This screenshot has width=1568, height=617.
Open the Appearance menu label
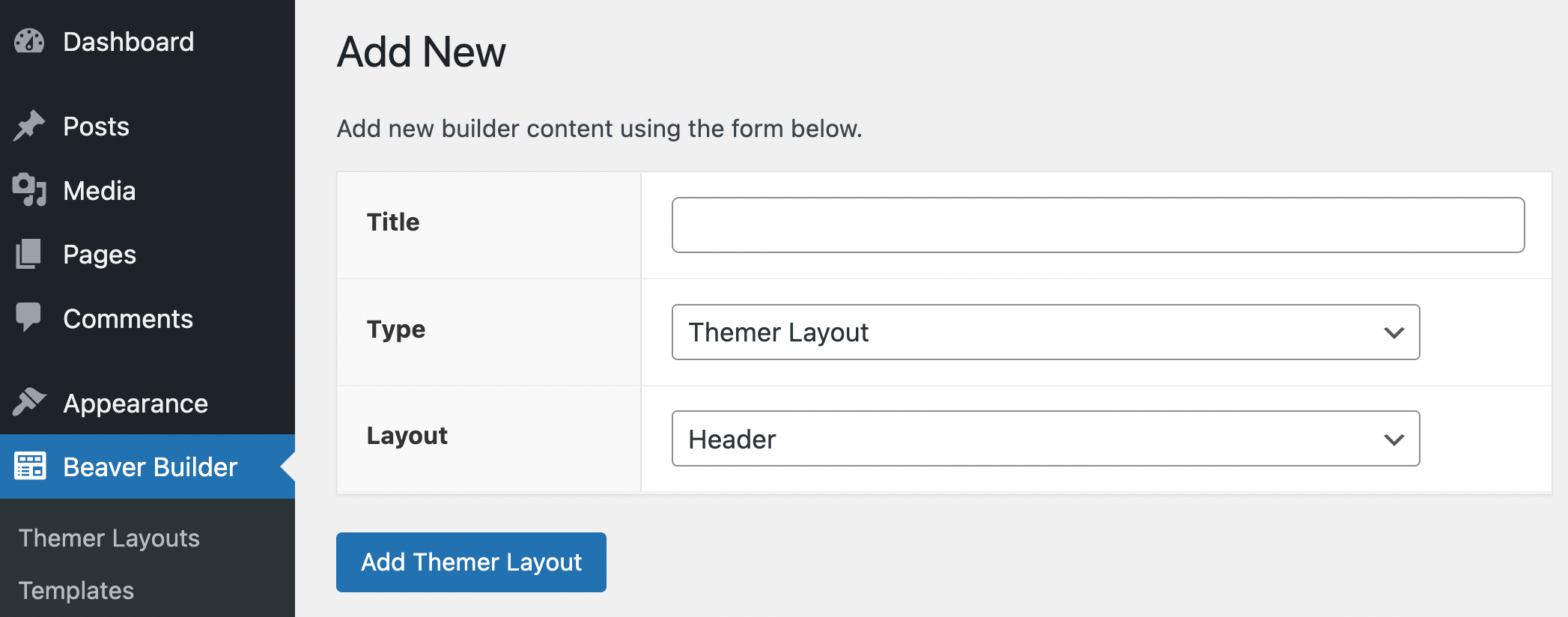point(136,404)
